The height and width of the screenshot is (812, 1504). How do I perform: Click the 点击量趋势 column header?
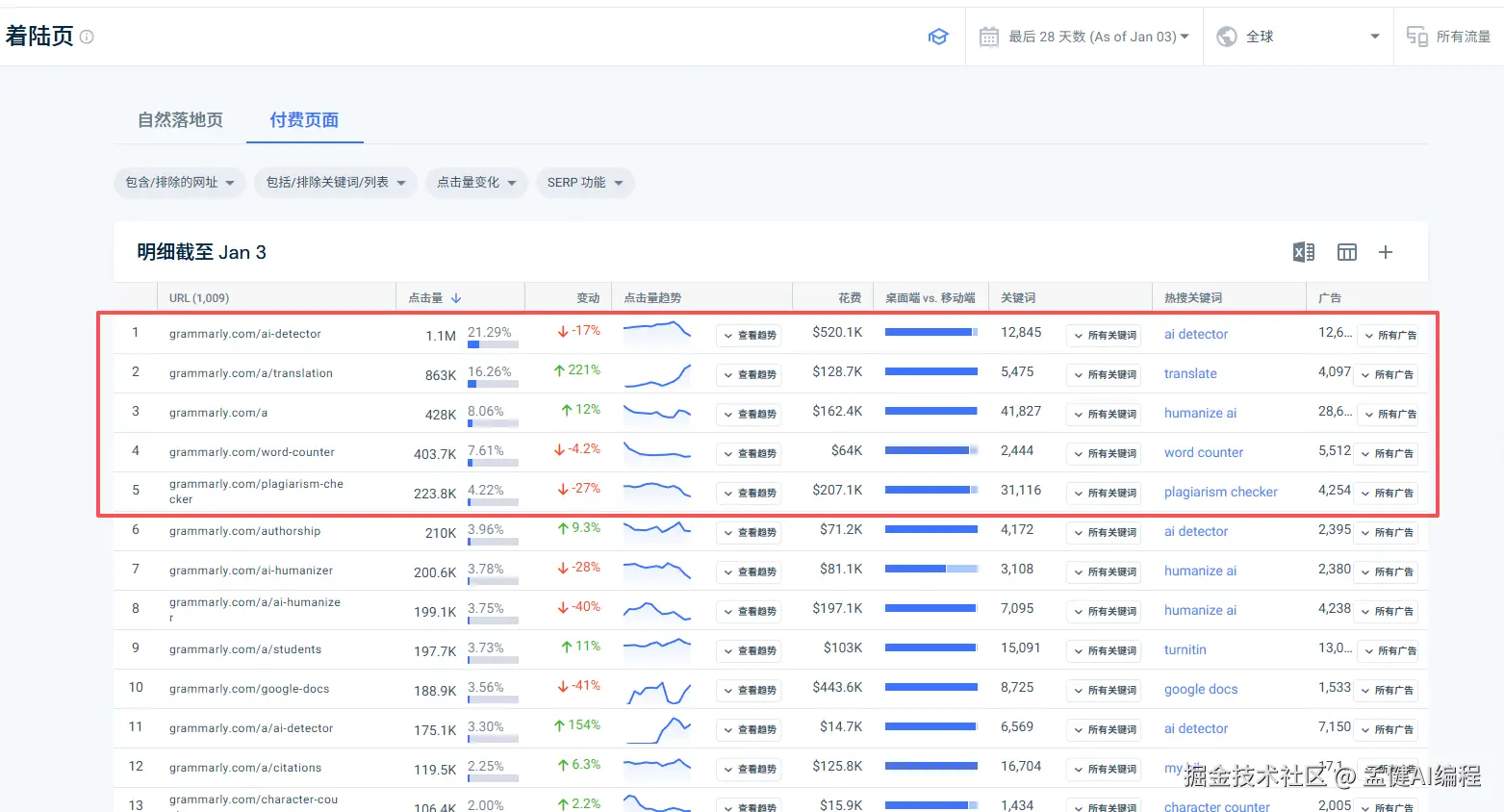652,298
